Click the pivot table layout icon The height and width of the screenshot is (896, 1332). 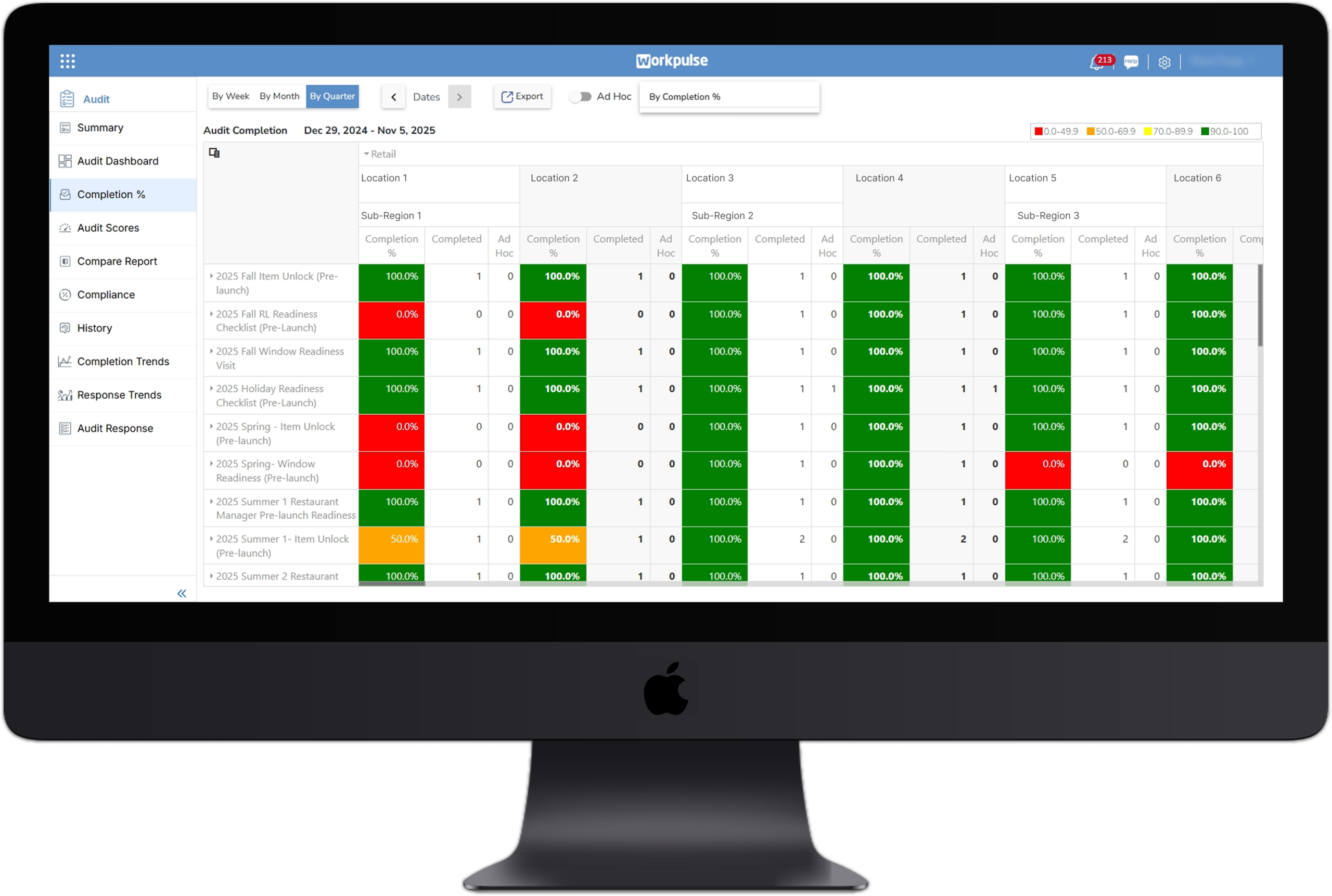pos(214,152)
